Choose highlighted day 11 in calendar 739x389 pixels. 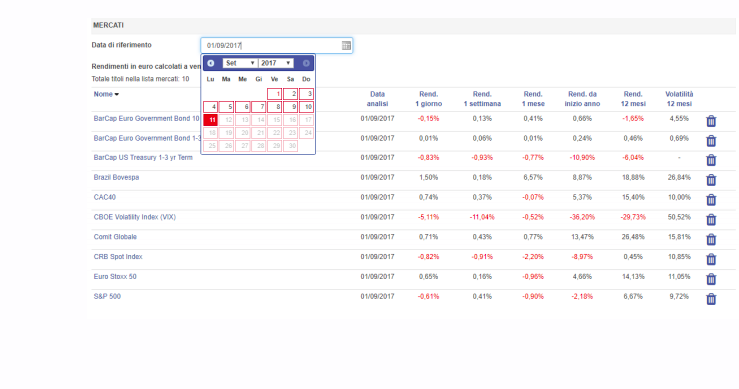click(210, 120)
